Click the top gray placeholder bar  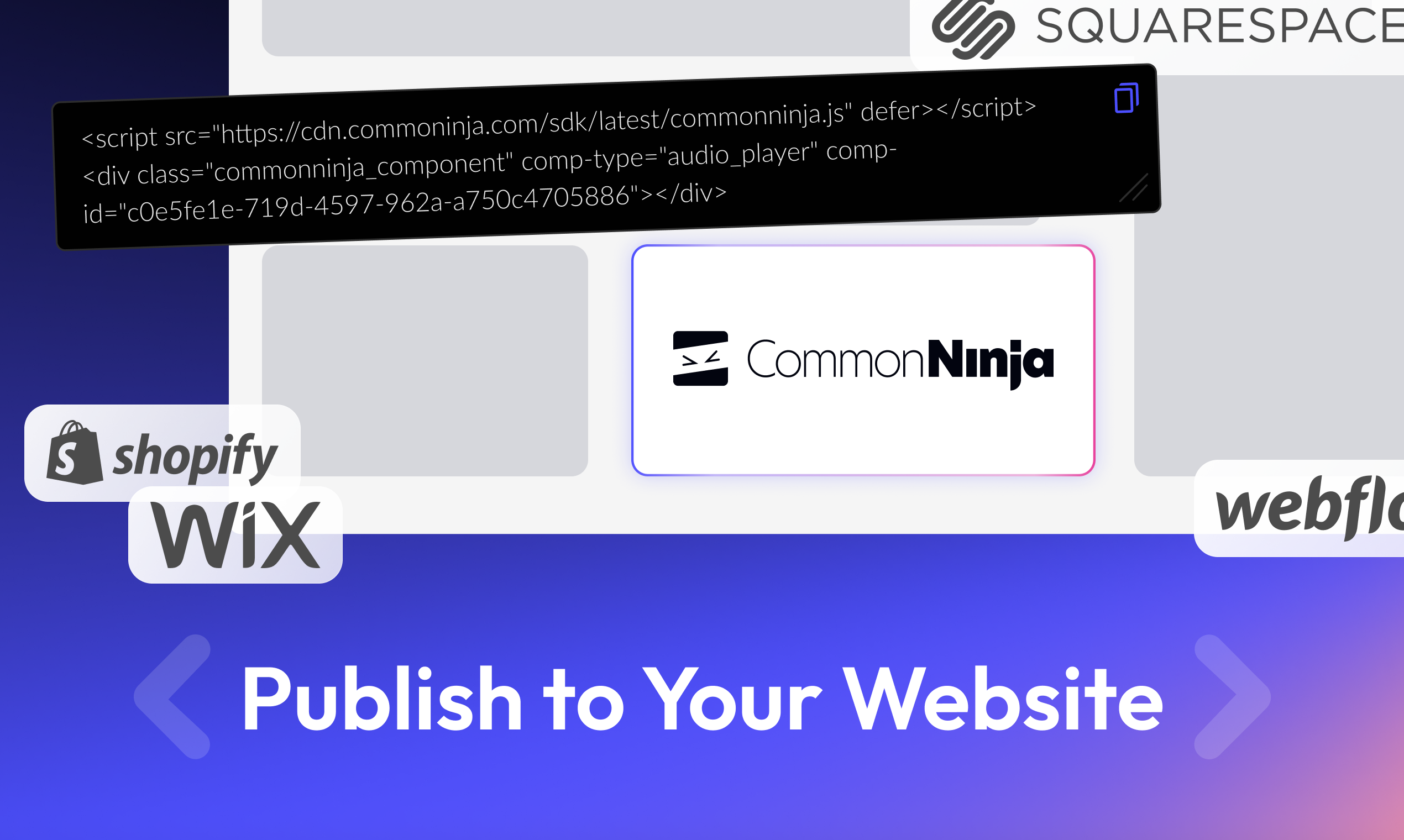coord(586,28)
